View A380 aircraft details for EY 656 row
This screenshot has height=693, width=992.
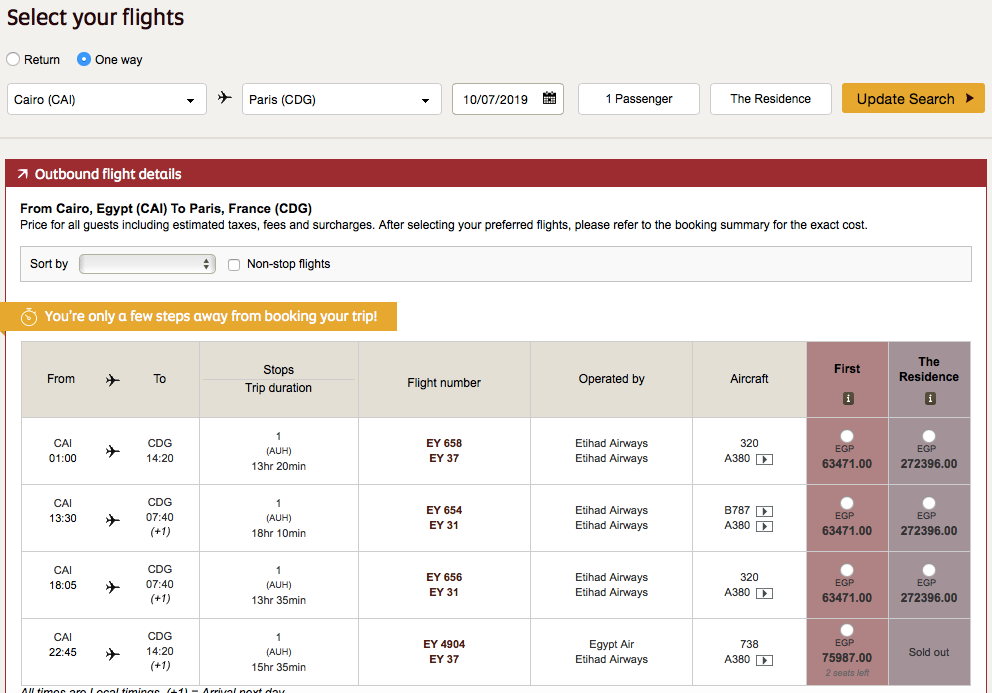(x=764, y=593)
